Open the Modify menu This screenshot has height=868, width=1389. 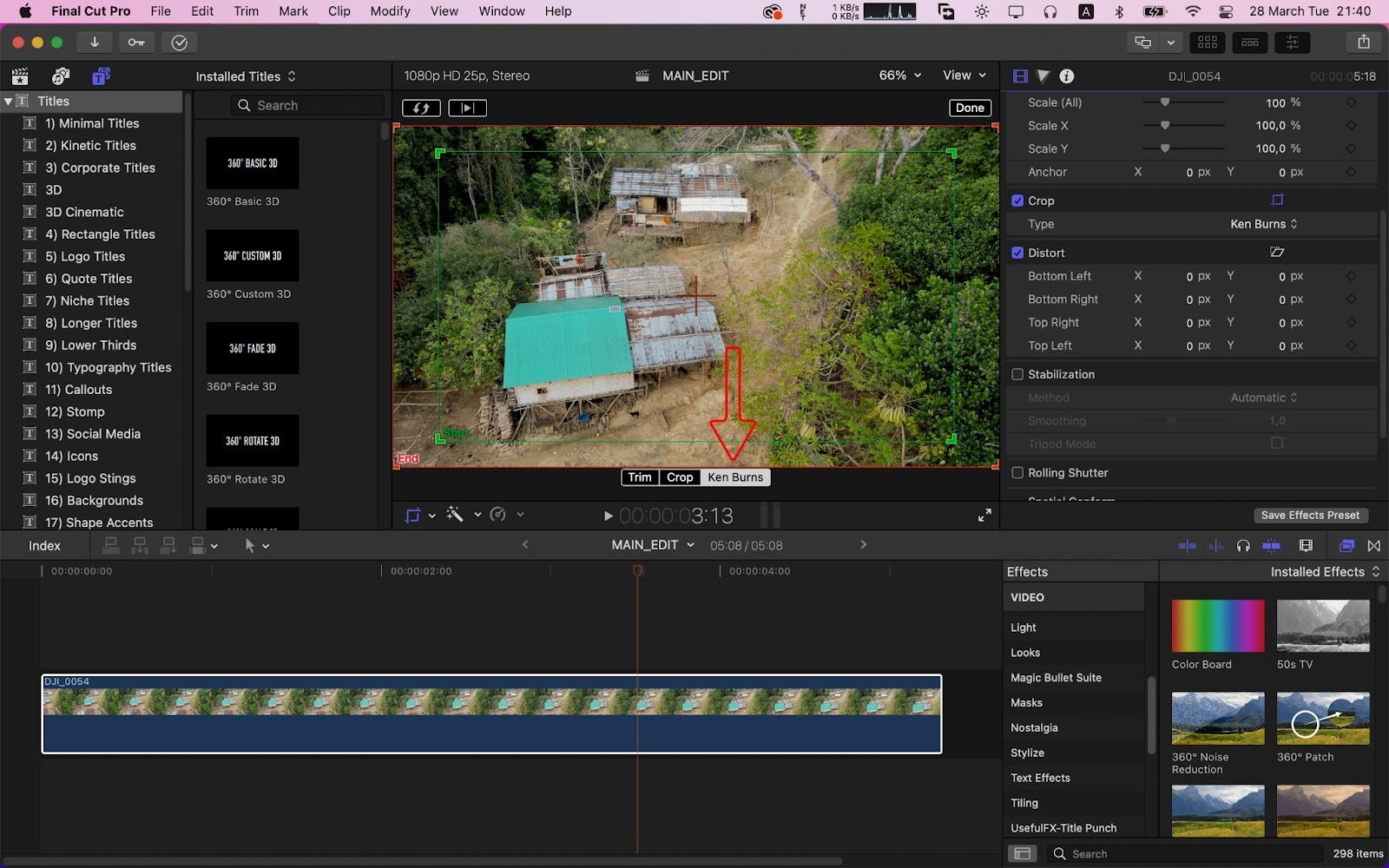390,11
